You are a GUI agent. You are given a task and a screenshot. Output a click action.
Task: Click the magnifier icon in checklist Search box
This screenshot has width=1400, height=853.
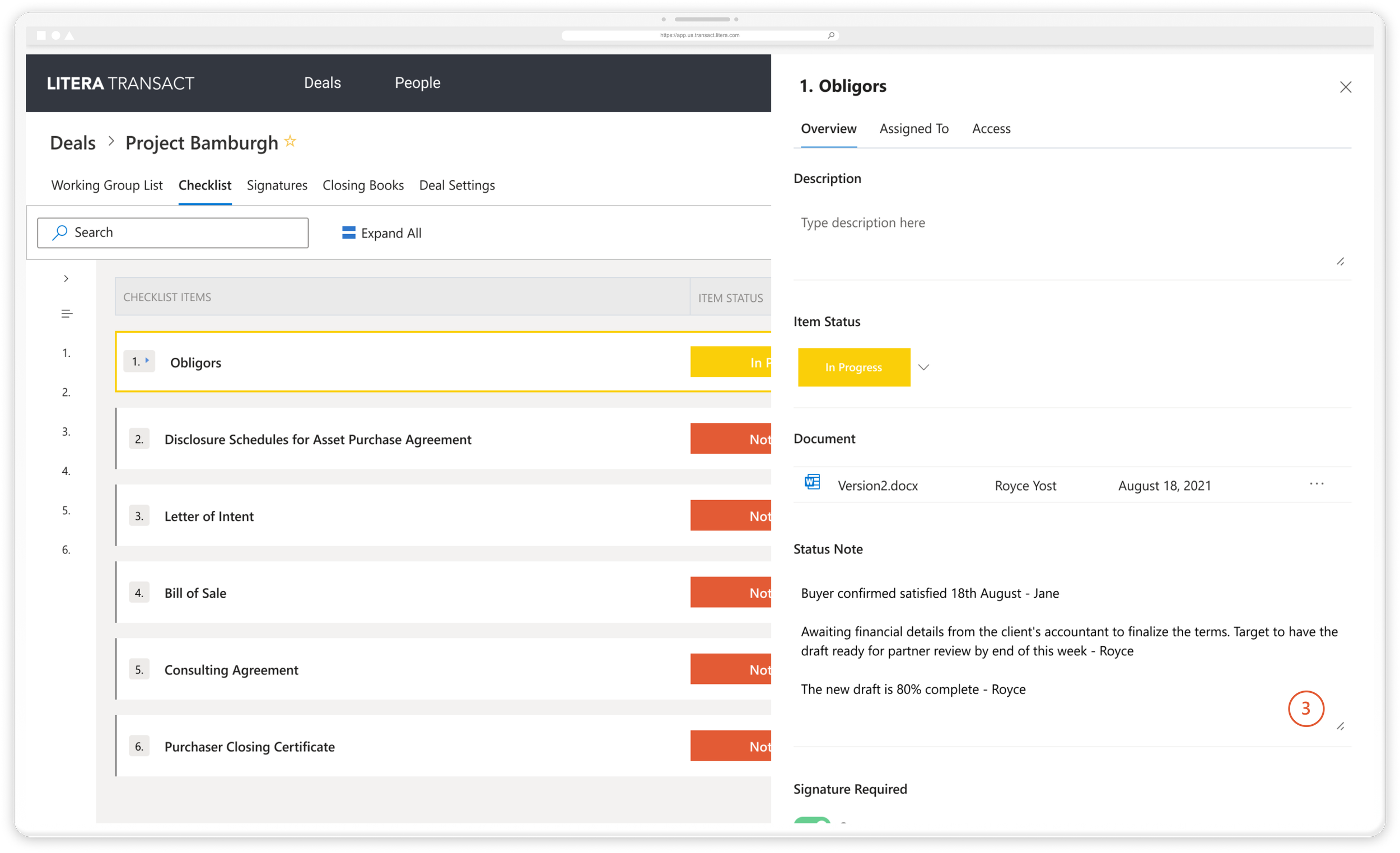coord(60,232)
